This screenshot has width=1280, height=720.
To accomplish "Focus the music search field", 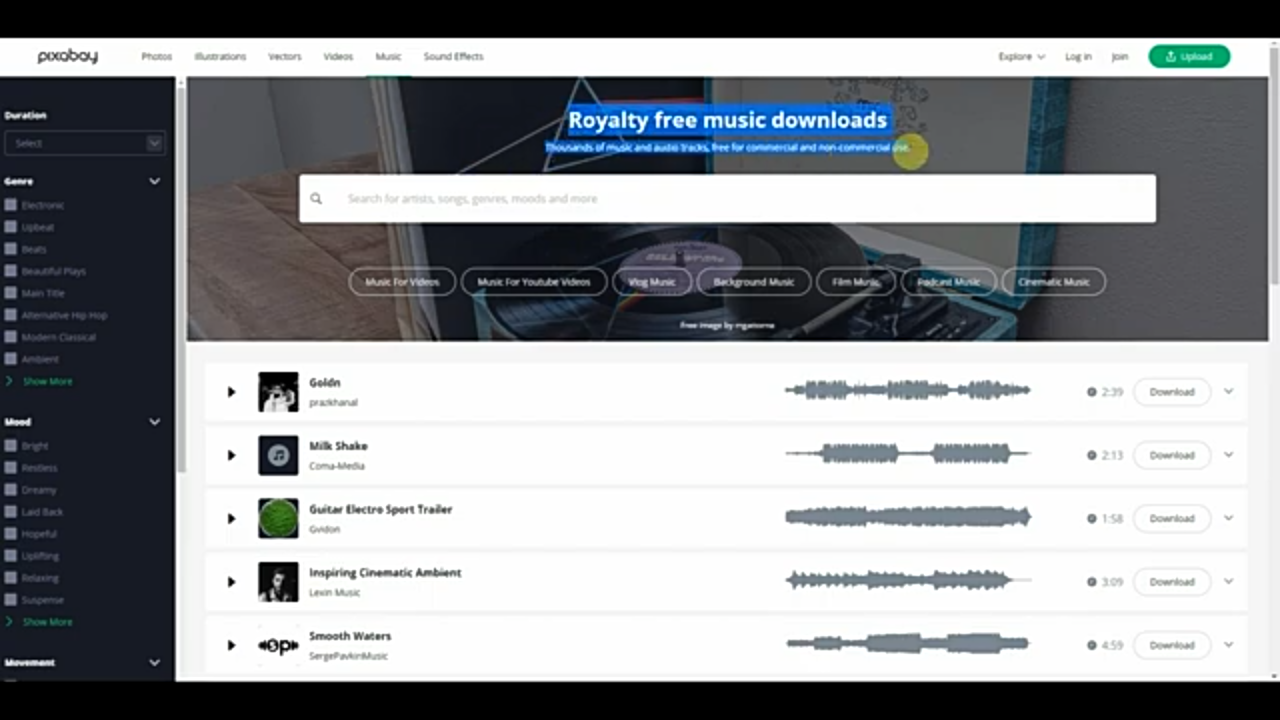I will pos(727,198).
